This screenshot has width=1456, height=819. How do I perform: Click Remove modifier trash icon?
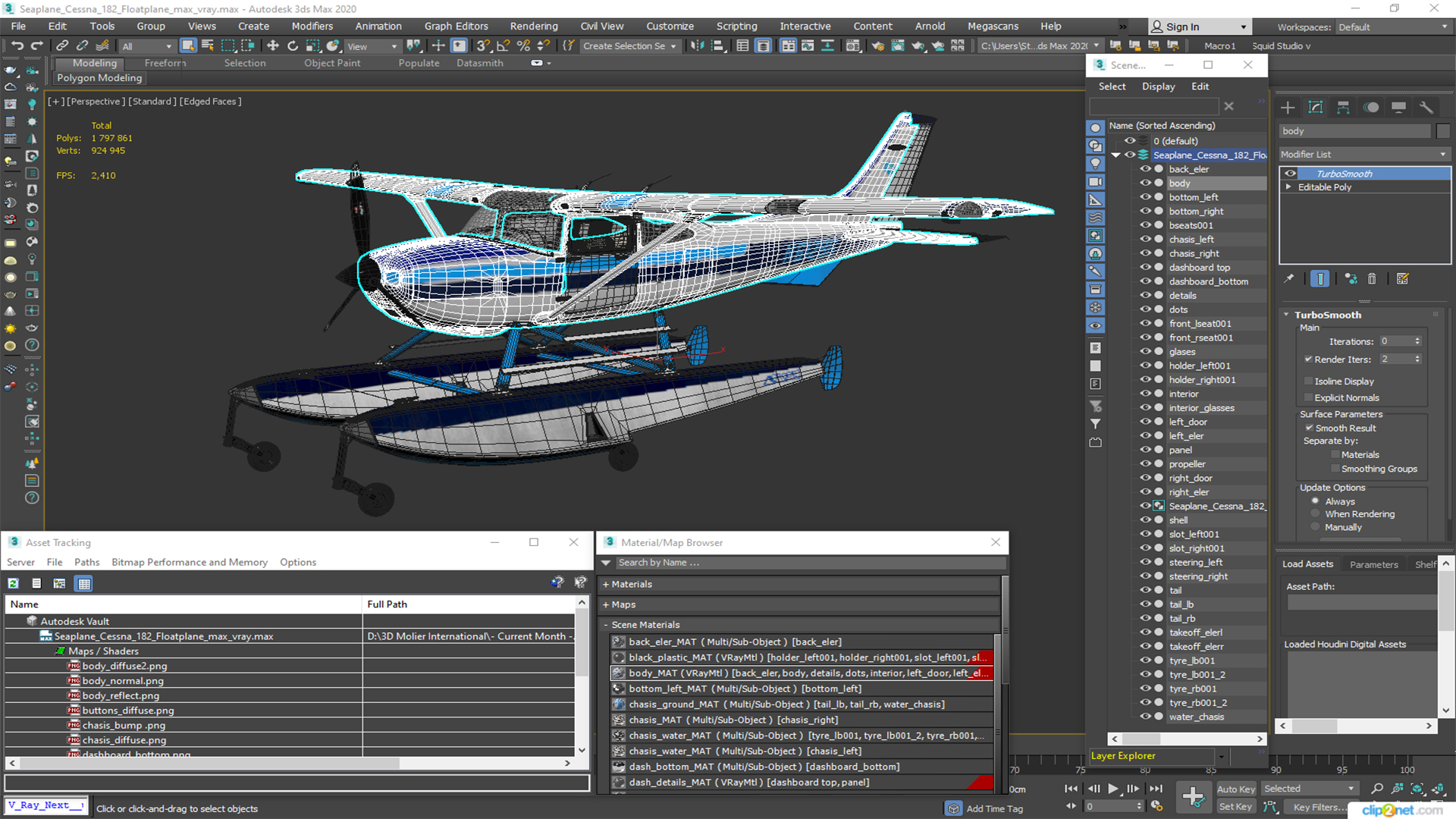(1372, 279)
